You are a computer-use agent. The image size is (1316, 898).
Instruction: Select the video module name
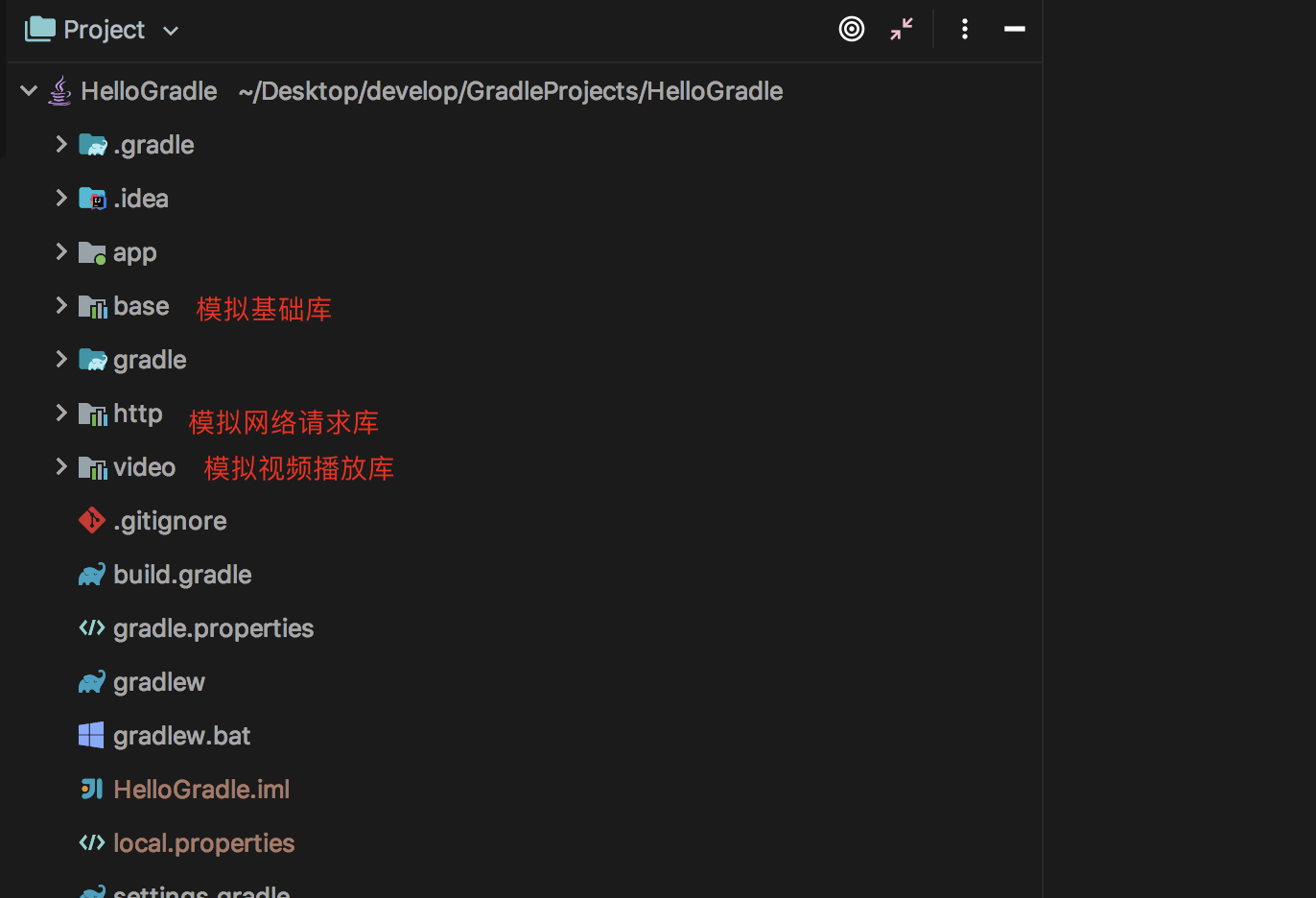click(144, 467)
